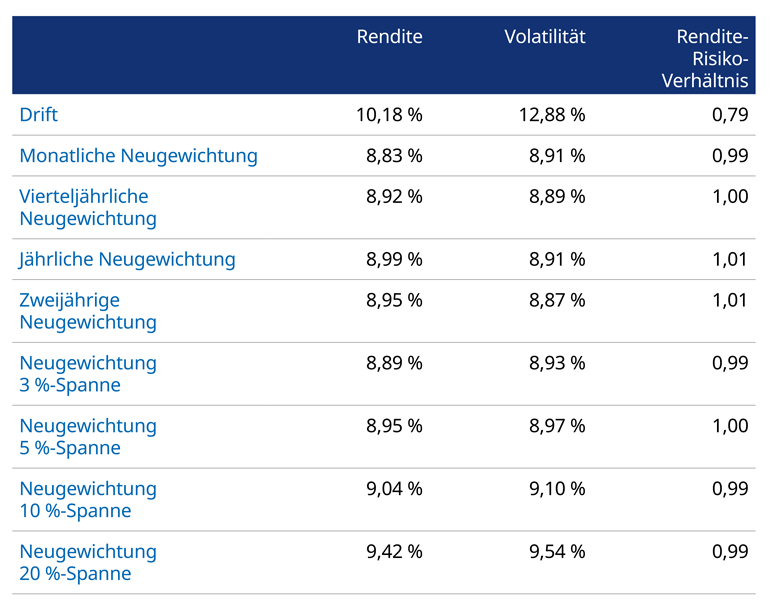This screenshot has width=770, height=614.
Task: Click the Zweijährige Neugewichtung label
Action: tap(88, 311)
